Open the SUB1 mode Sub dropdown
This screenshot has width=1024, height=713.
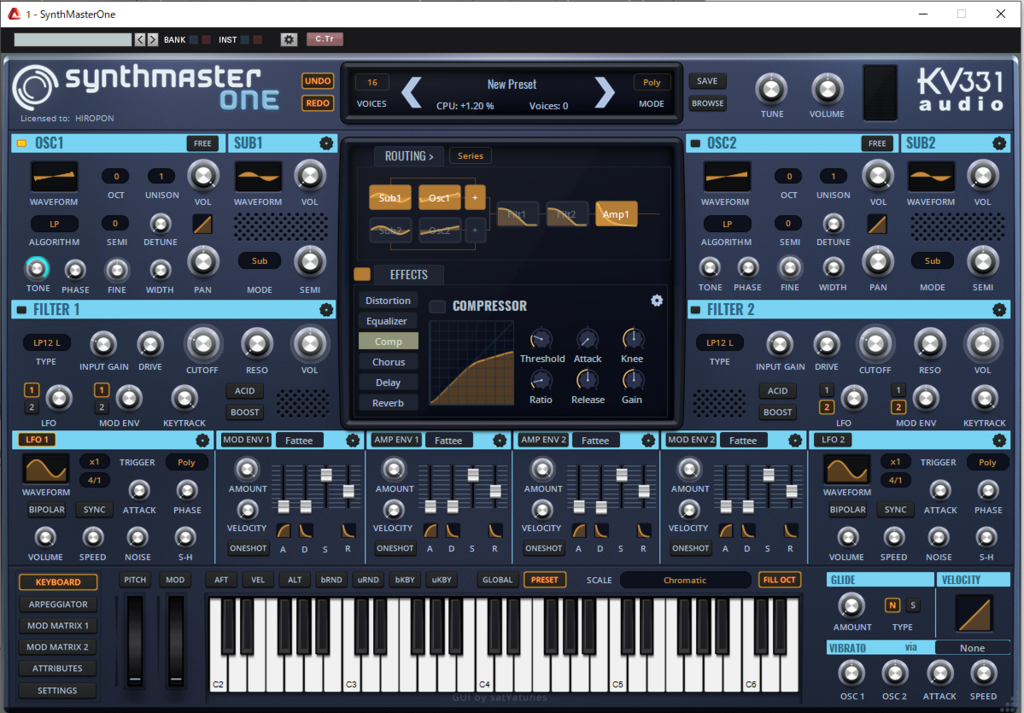point(259,261)
